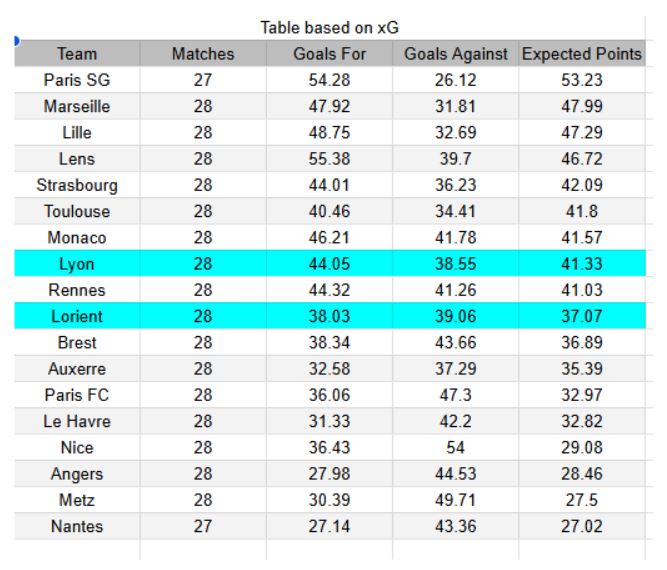Click the Strasbourg team cell
This screenshot has height=570, width=667.
pyautogui.click(x=77, y=185)
